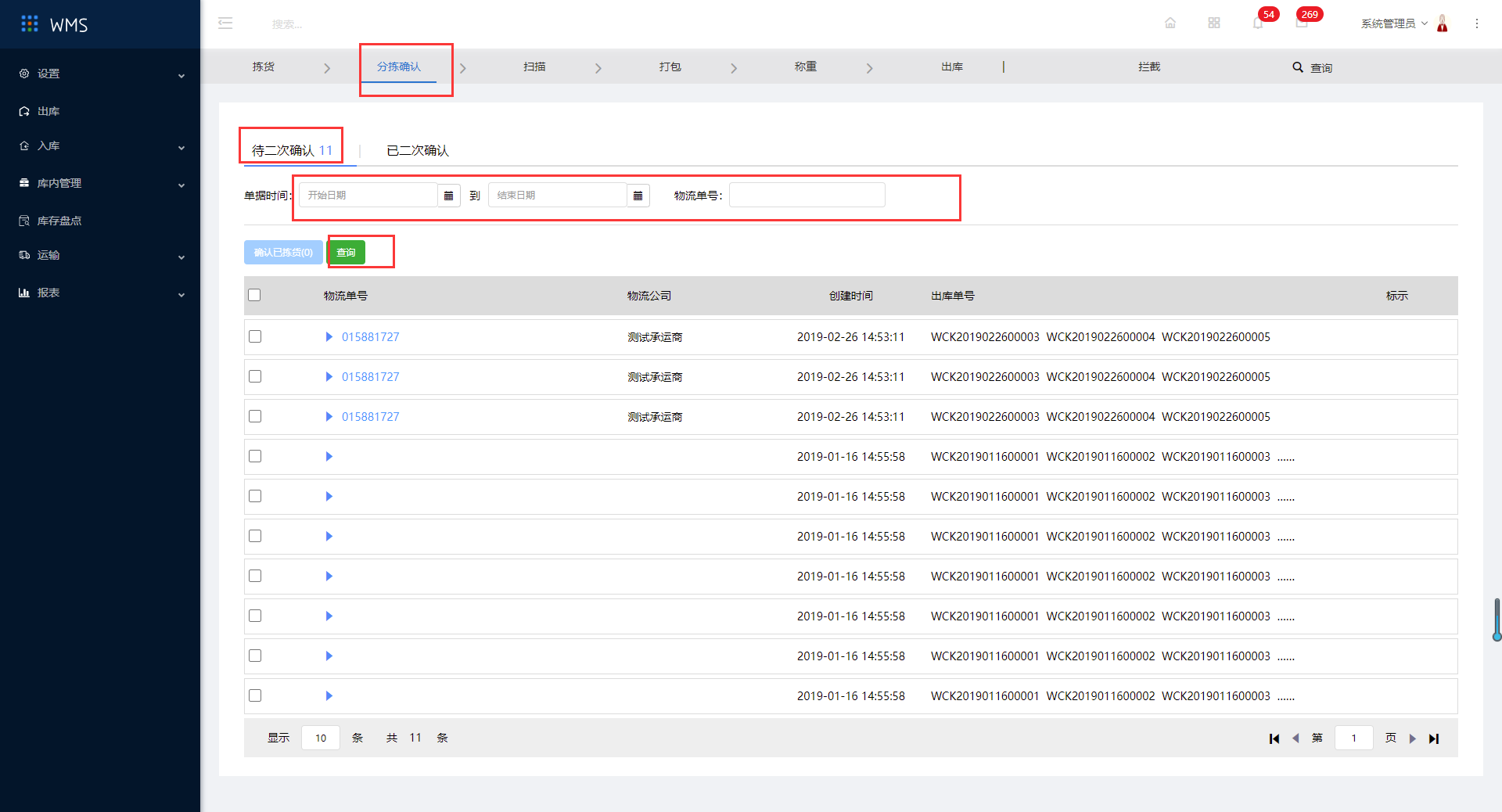Go to the previous page of results
Screen dimensions: 1502x812
(1295, 738)
